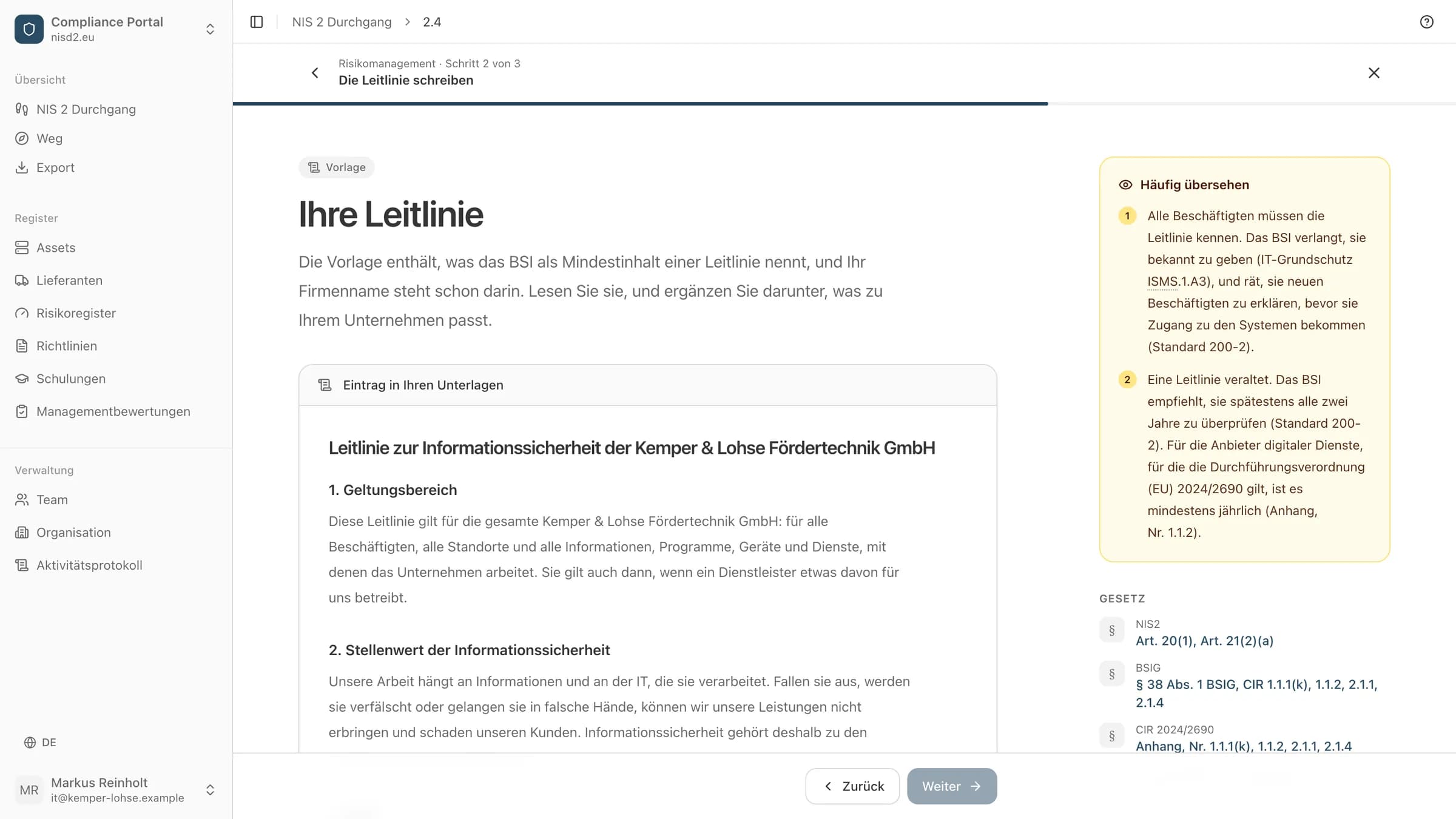This screenshot has height=819, width=1456.
Task: Click the Richtlinien document icon
Action: 22,346
